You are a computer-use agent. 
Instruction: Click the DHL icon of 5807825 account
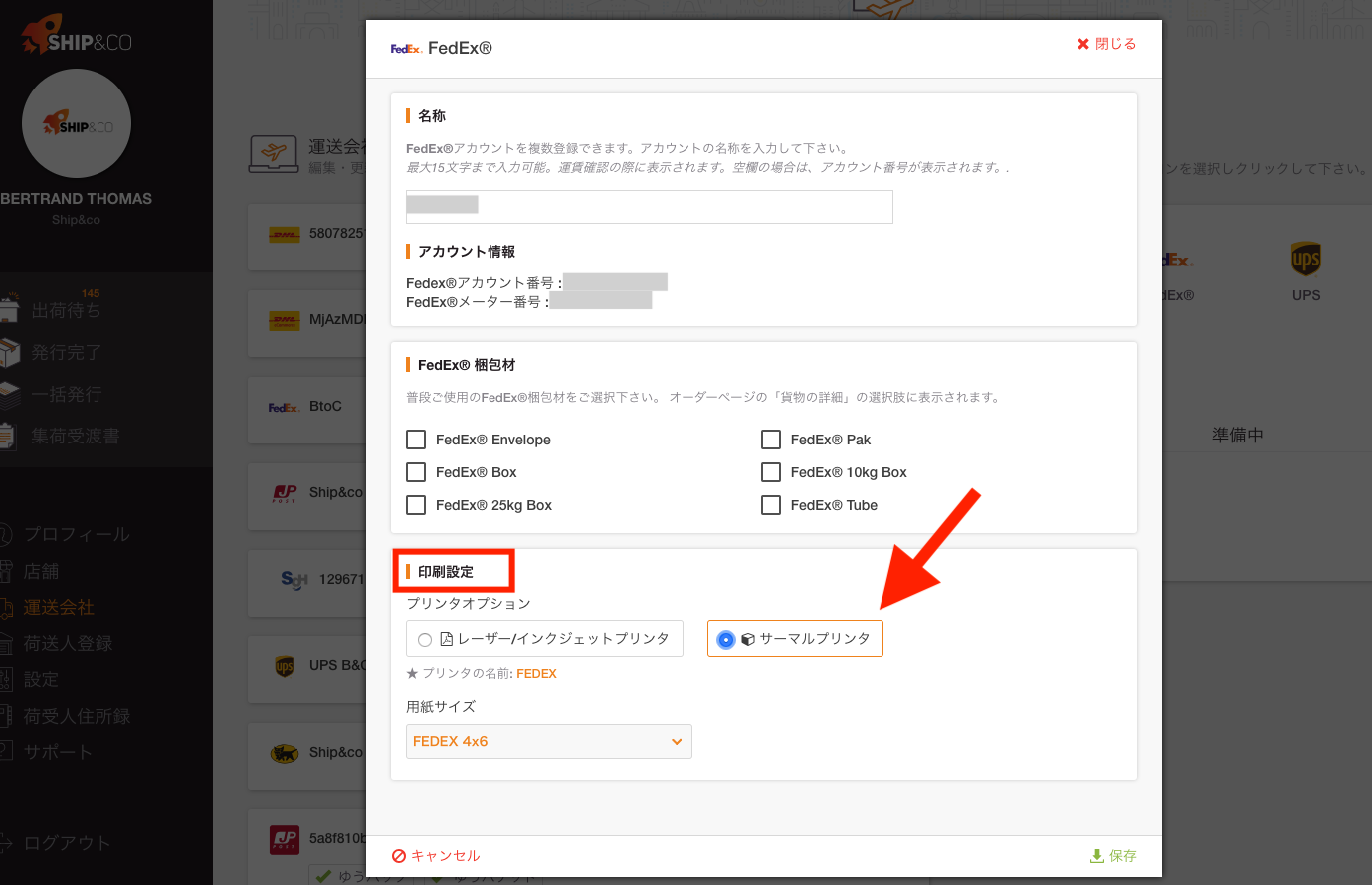pyautogui.click(x=285, y=235)
